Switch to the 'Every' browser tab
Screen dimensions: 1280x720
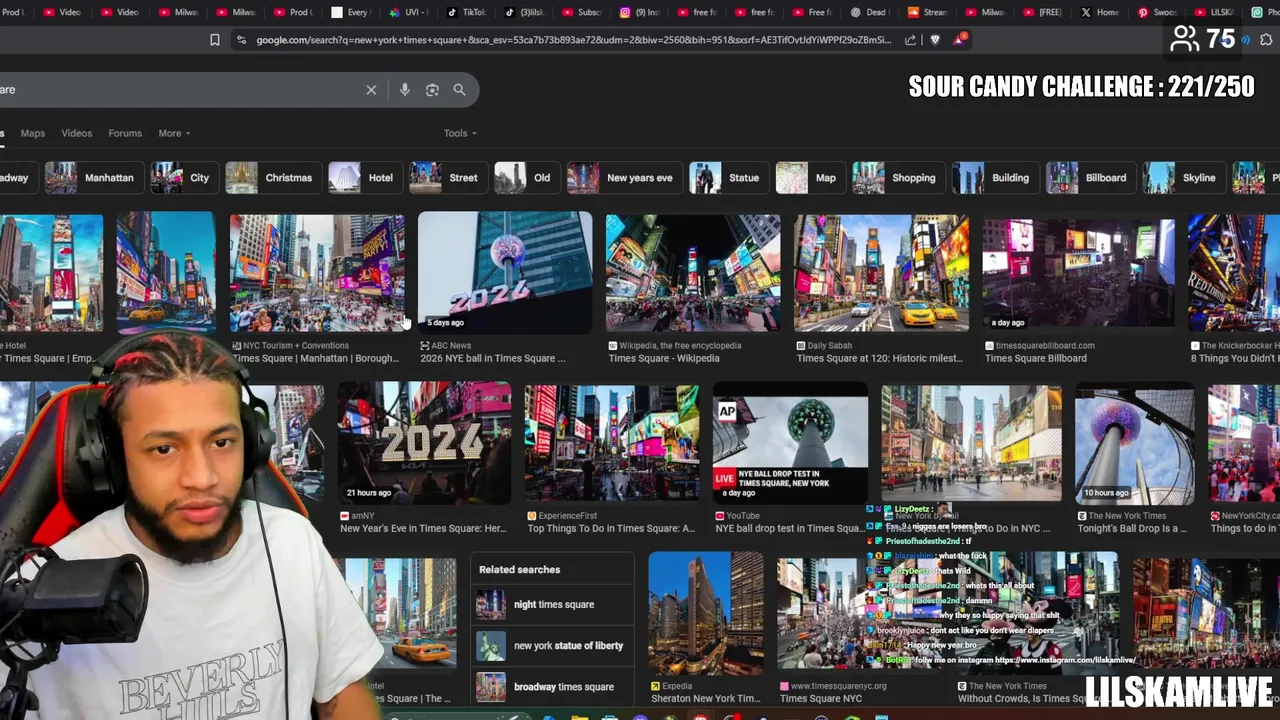[350, 12]
